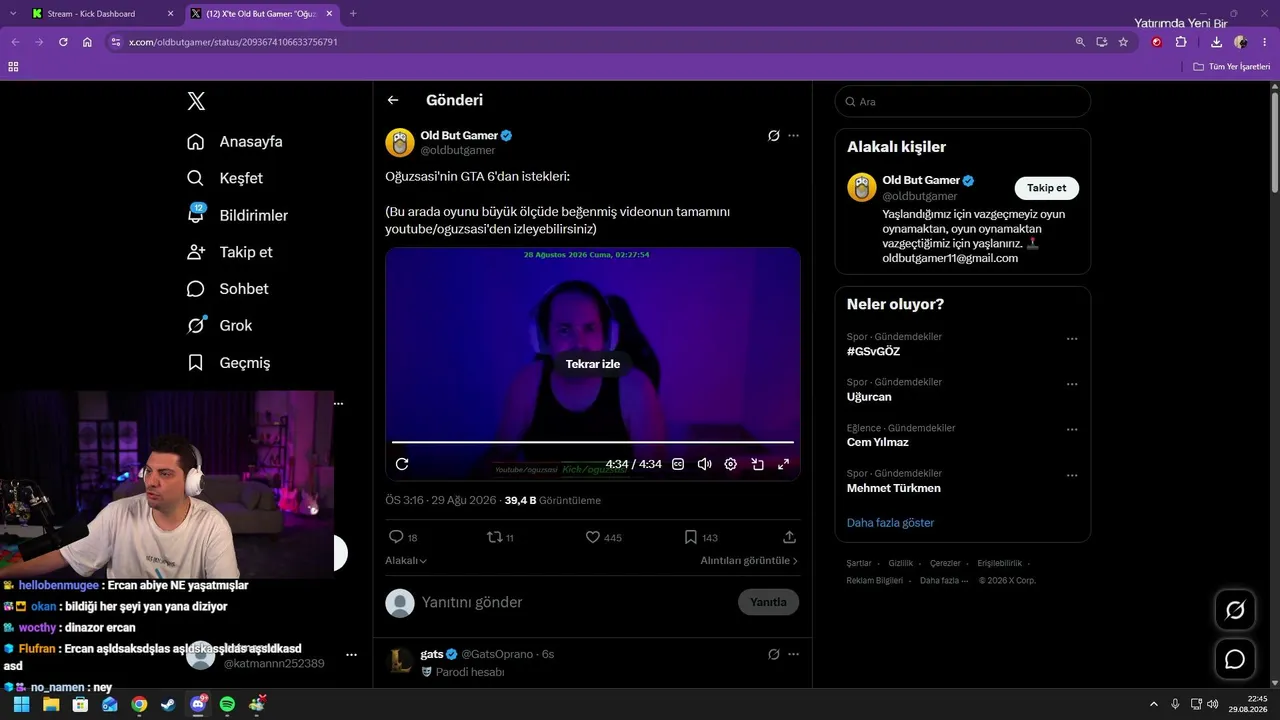This screenshot has height=720, width=1280.
Task: Open Keşfet in the sidebar
Action: pos(225,178)
